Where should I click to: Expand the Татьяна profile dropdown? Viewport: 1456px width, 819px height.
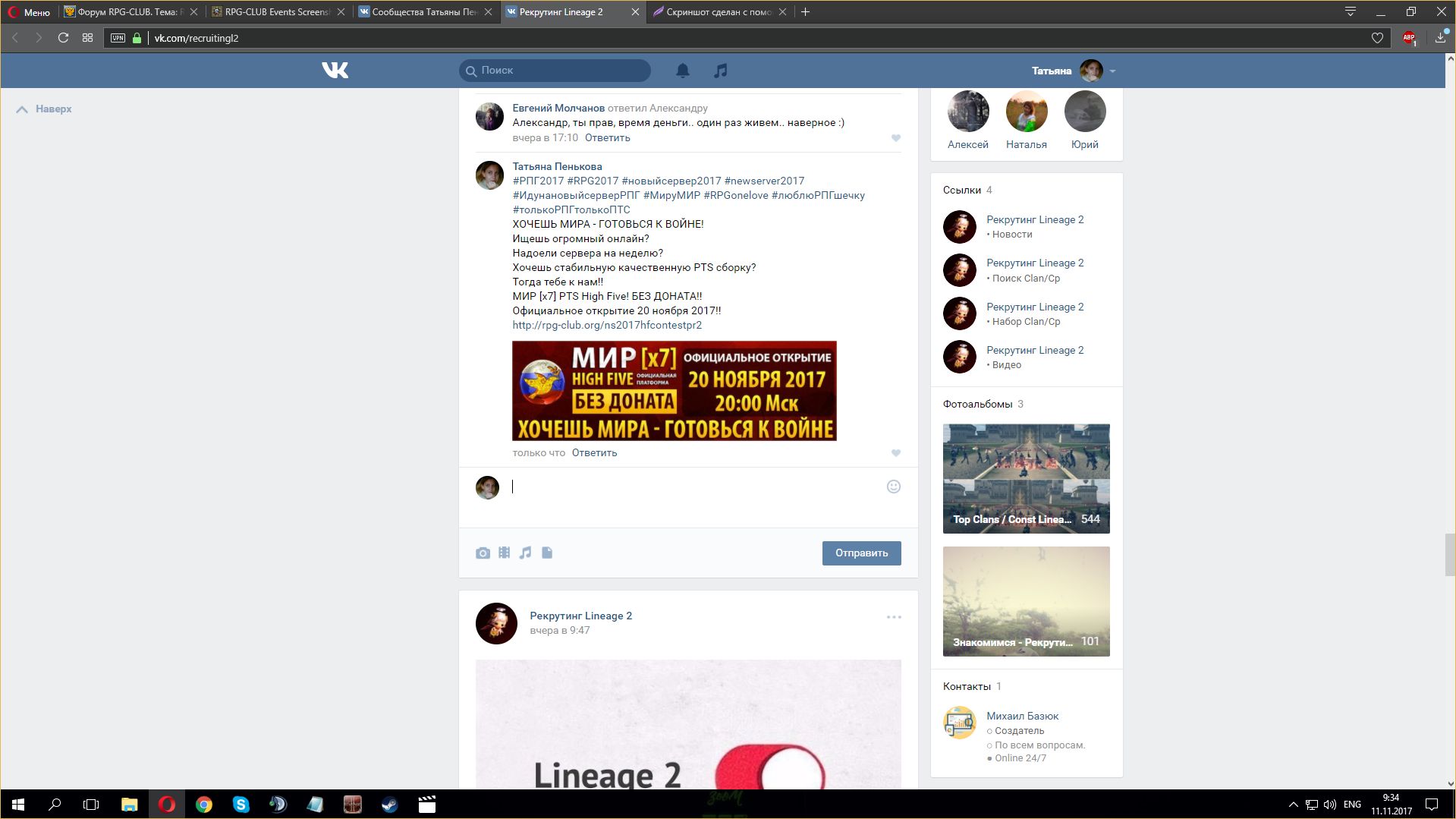(1074, 71)
